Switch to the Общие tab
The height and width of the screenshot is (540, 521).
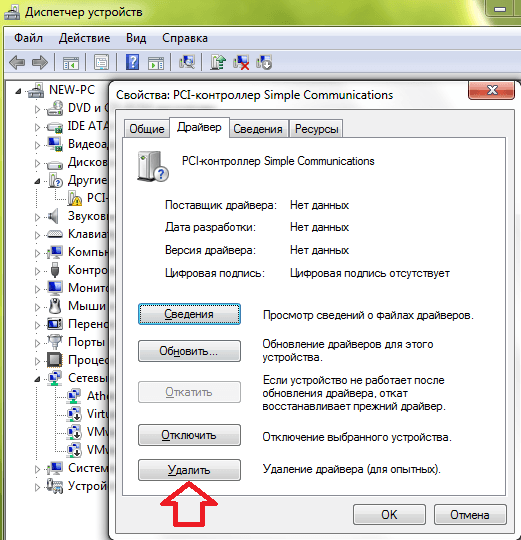point(147,129)
